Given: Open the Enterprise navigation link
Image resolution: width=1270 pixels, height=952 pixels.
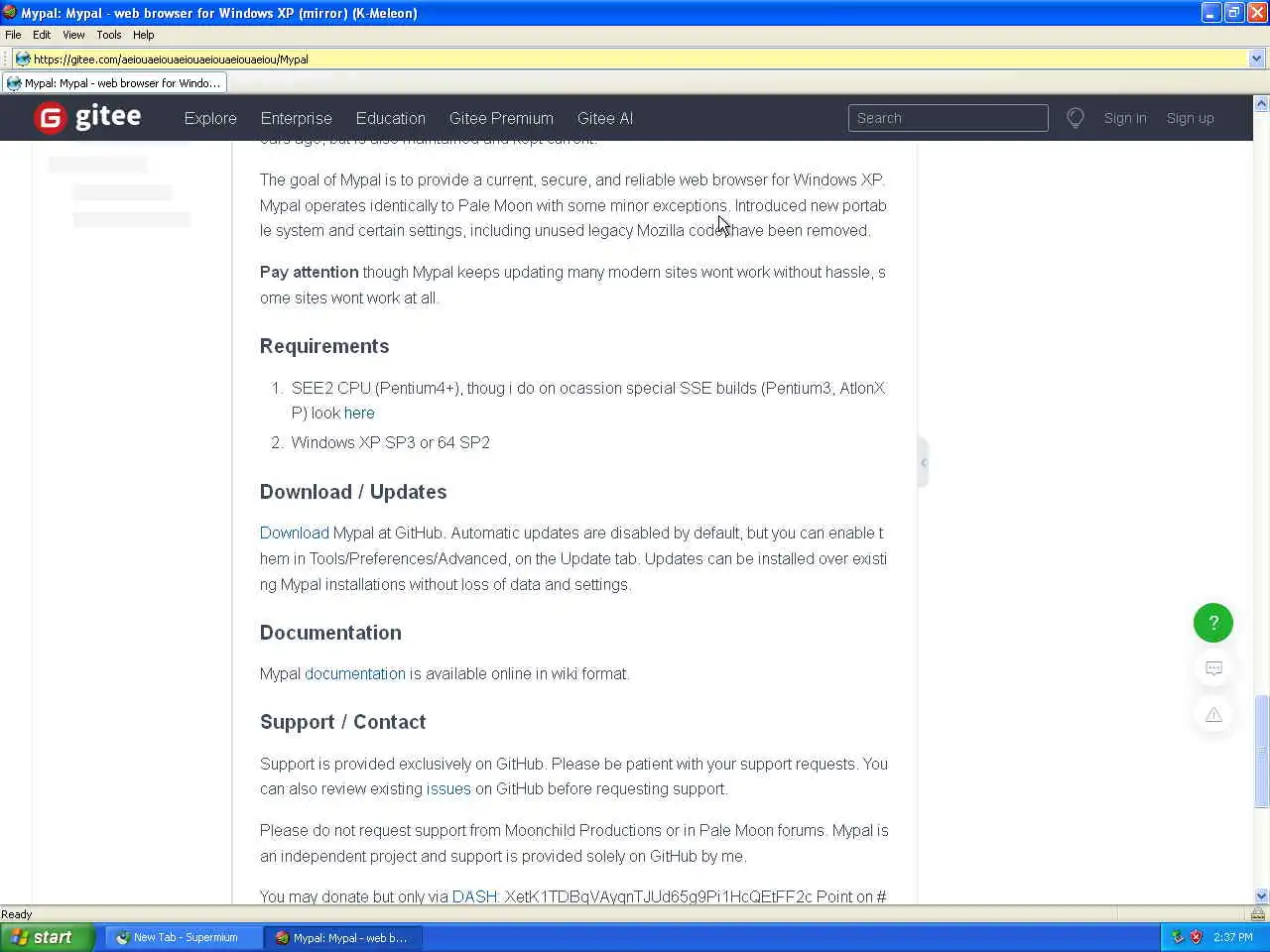Looking at the screenshot, I should 296,118.
